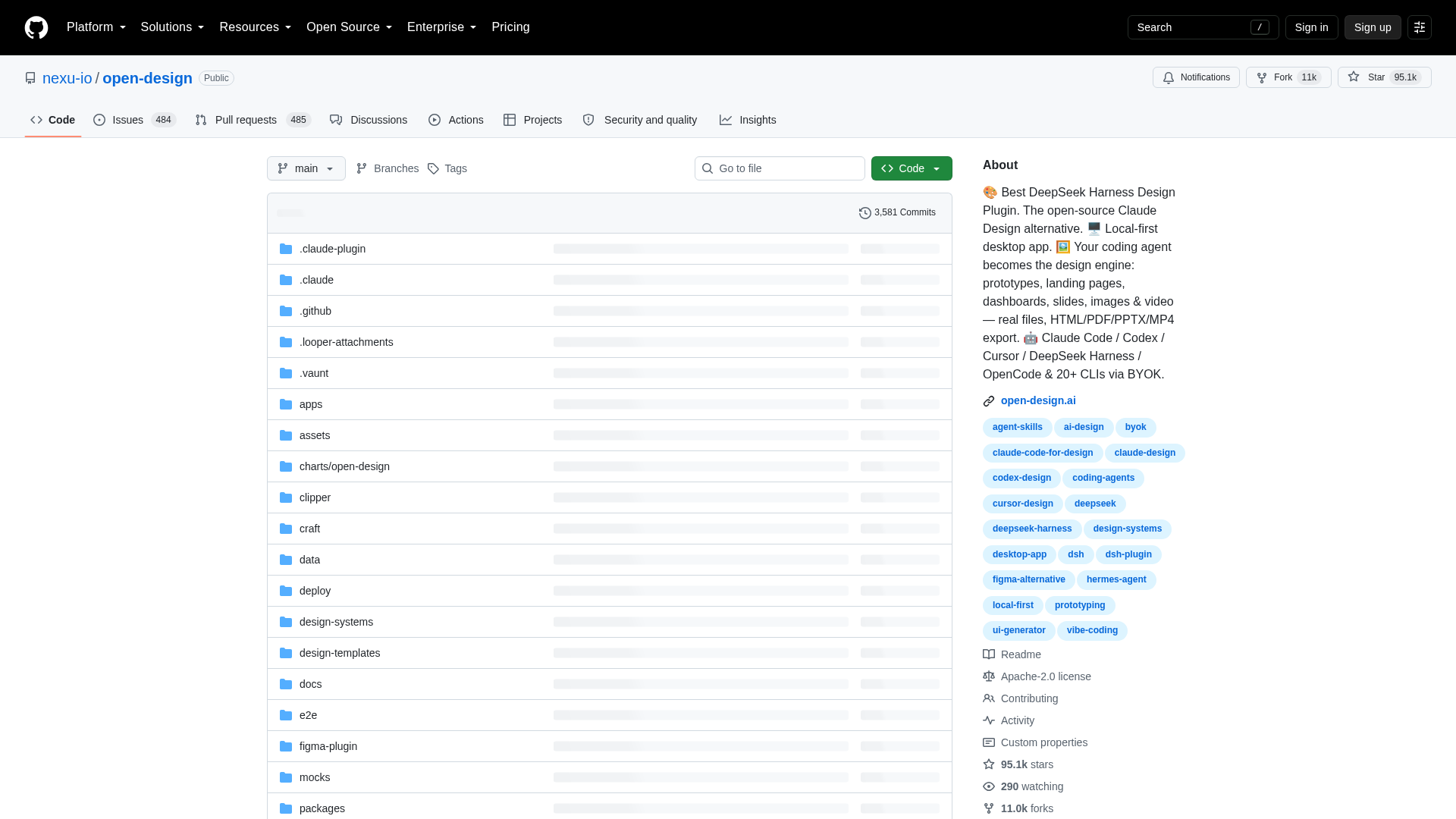The image size is (1456, 819).
Task: Open the .claude-plugin folder
Action: [332, 249]
